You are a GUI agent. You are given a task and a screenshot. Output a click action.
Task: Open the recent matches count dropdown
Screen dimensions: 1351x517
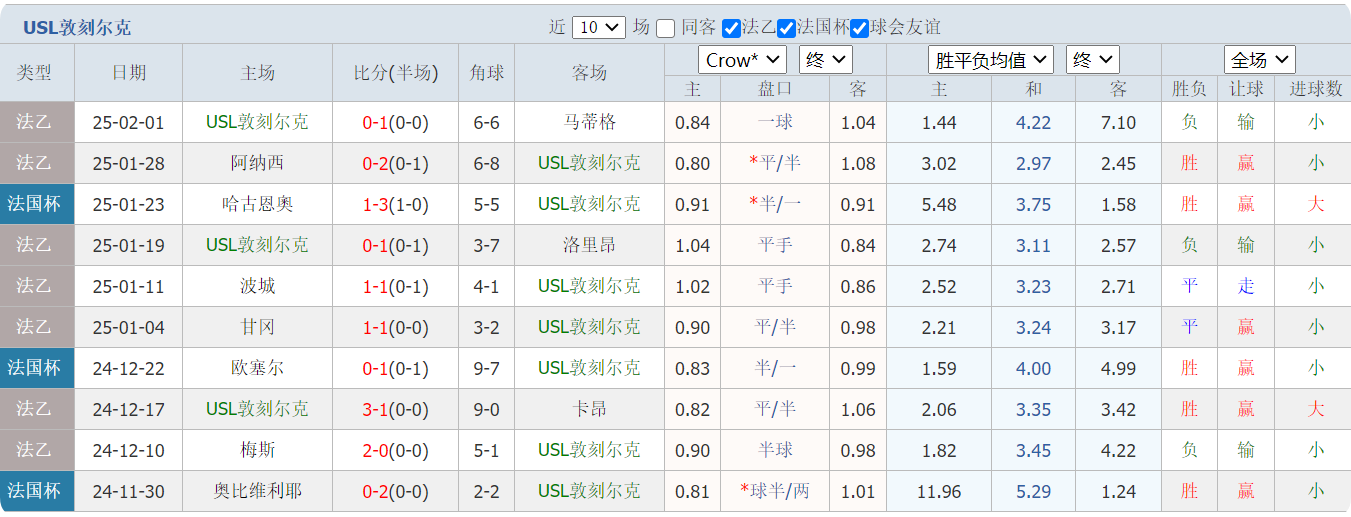tap(599, 28)
